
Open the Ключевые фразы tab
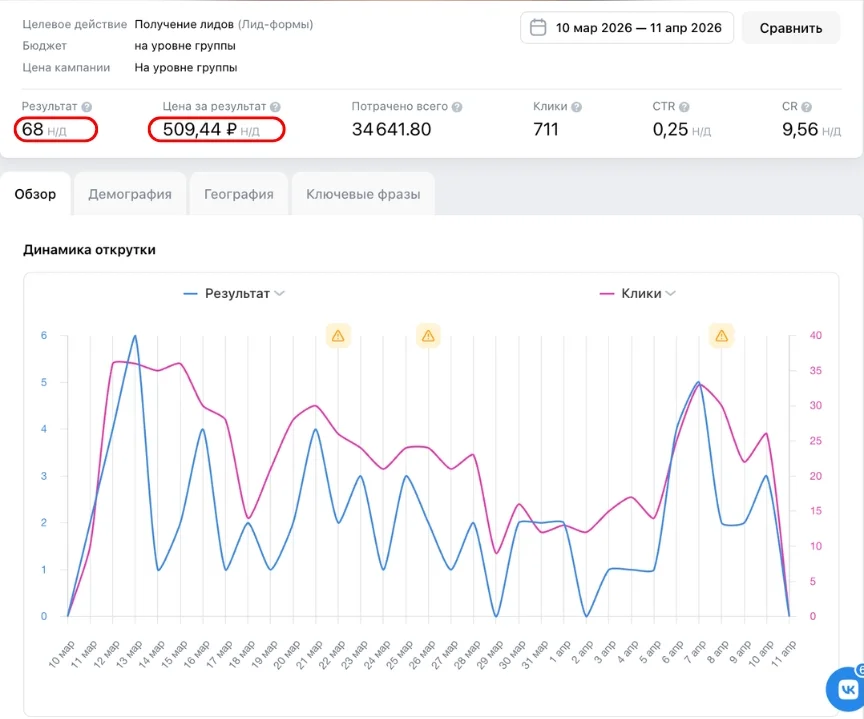pyautogui.click(x=363, y=194)
